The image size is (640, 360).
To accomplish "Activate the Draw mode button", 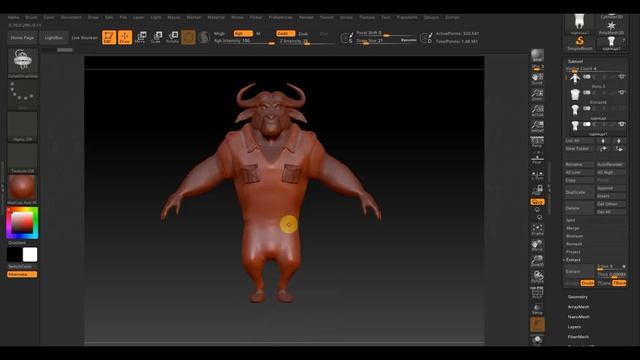I will point(125,37).
